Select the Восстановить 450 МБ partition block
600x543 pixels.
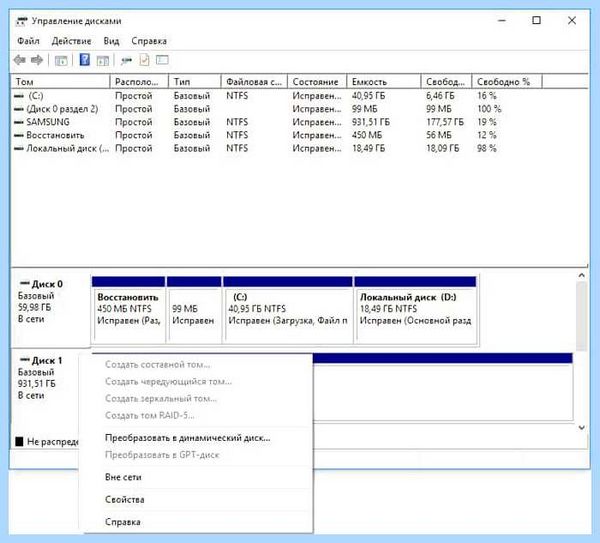[x=129, y=310]
